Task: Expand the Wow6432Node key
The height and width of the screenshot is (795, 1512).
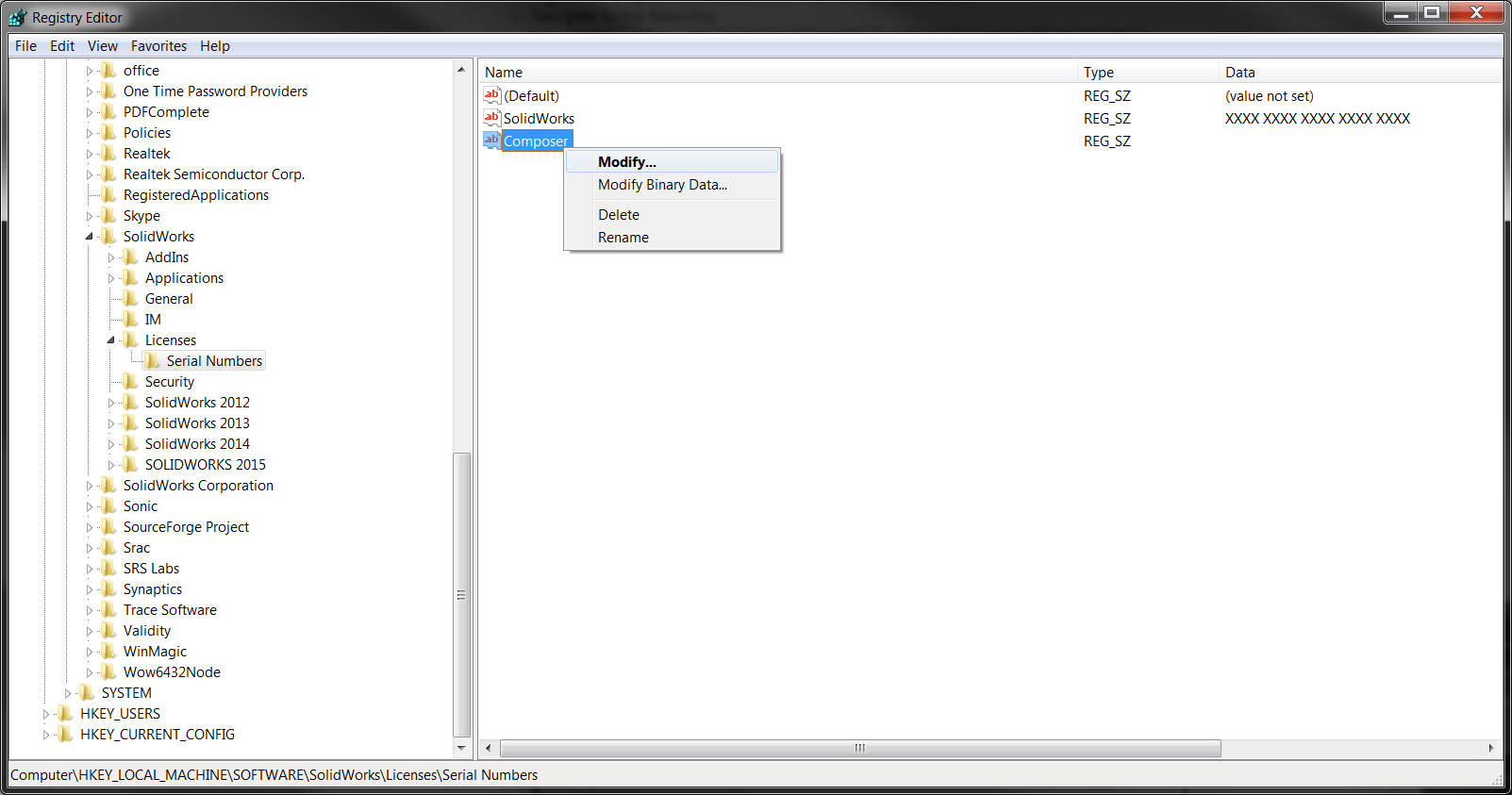Action: pos(90,672)
